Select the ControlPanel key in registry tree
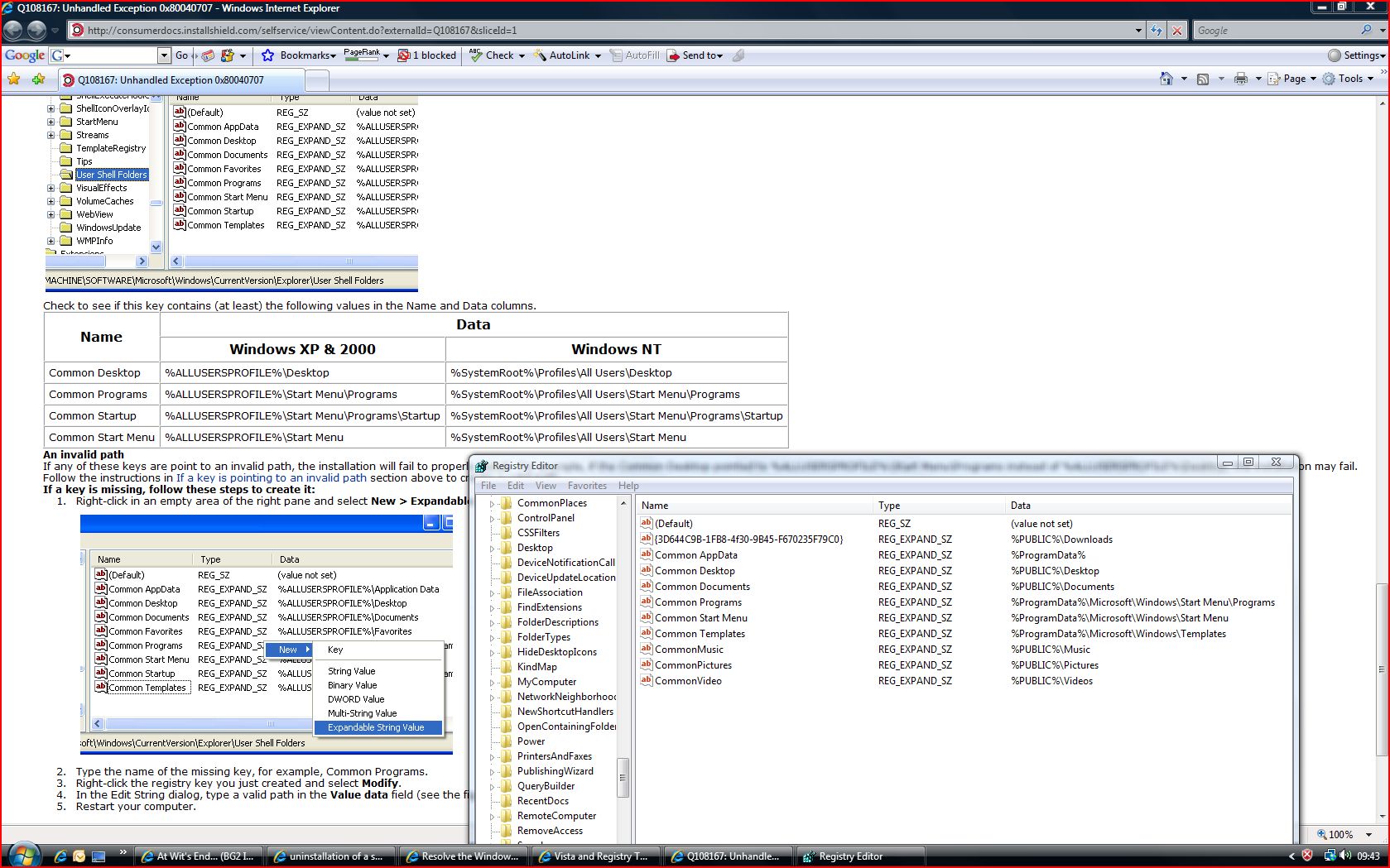 546,518
